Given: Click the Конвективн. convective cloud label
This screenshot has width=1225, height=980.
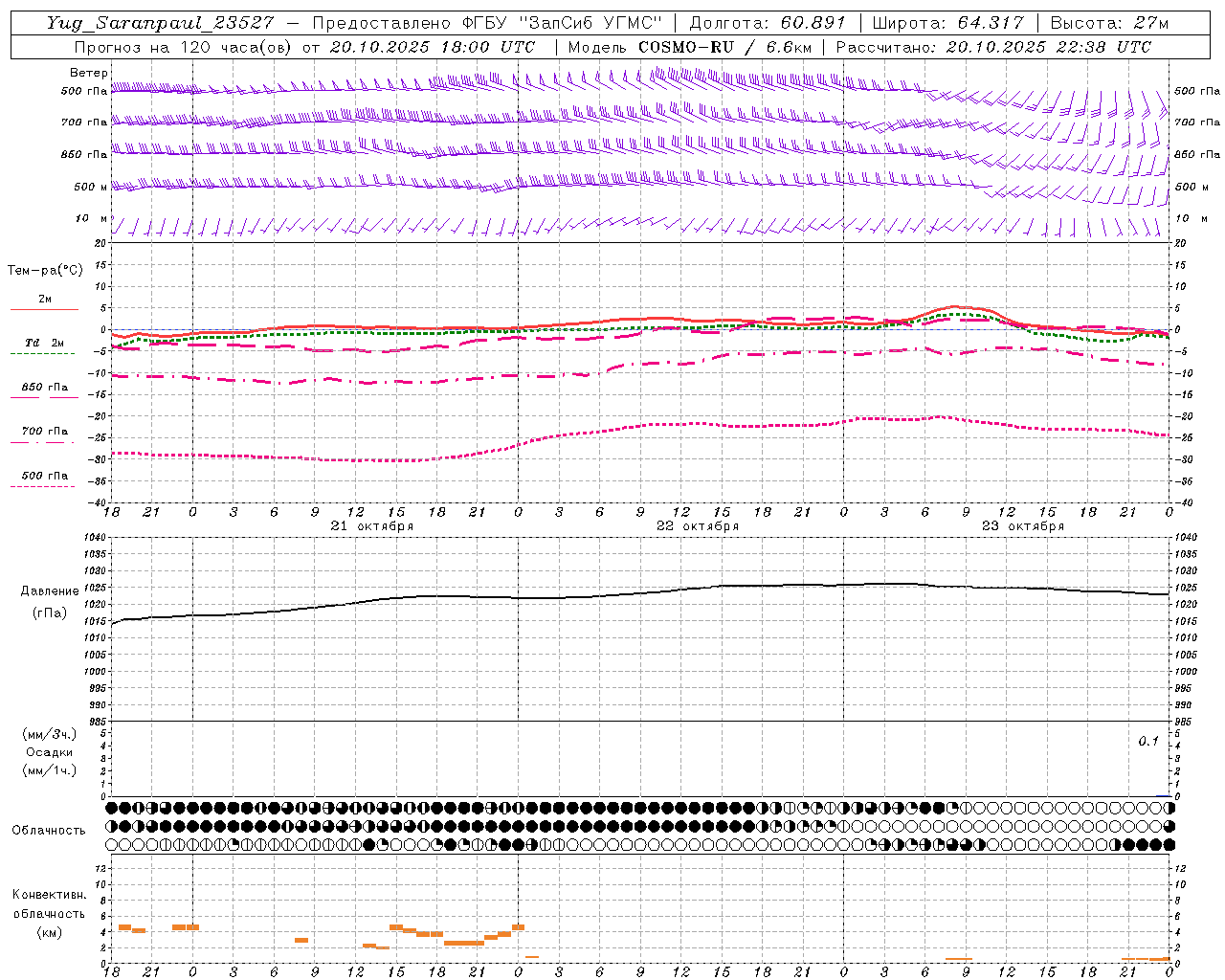Looking at the screenshot, I should (x=49, y=895).
